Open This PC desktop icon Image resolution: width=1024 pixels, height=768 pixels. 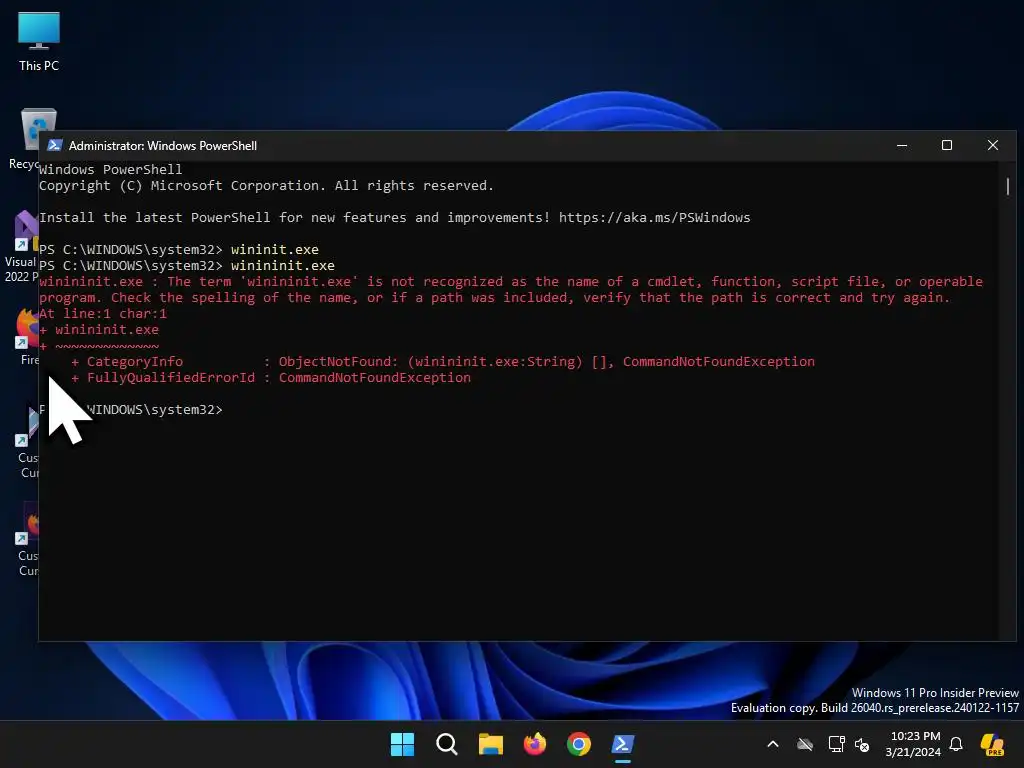(x=39, y=40)
